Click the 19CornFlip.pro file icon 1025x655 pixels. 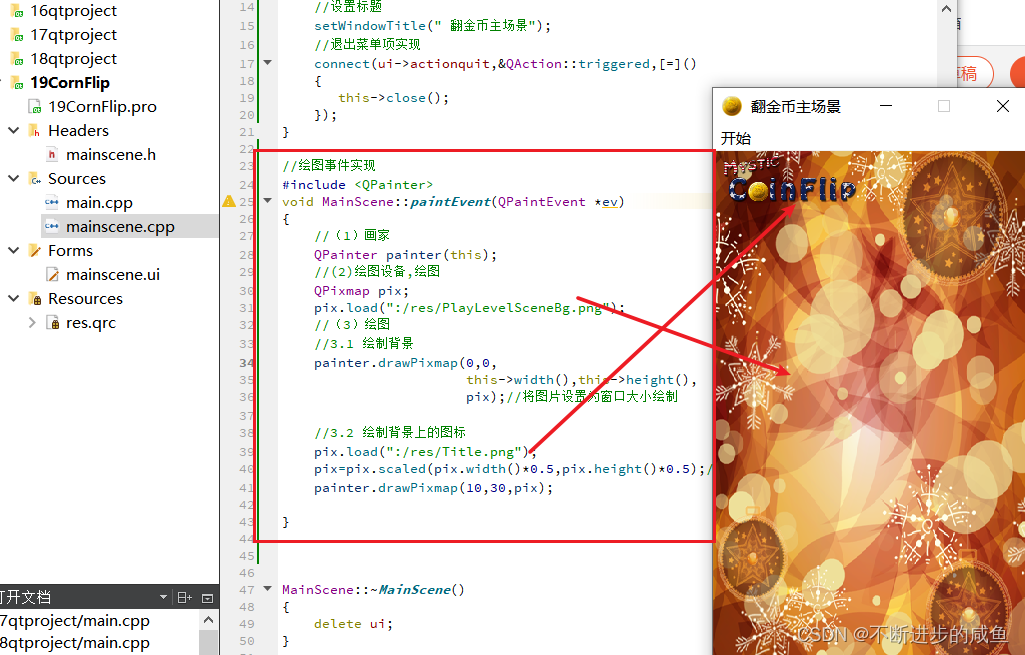click(35, 107)
